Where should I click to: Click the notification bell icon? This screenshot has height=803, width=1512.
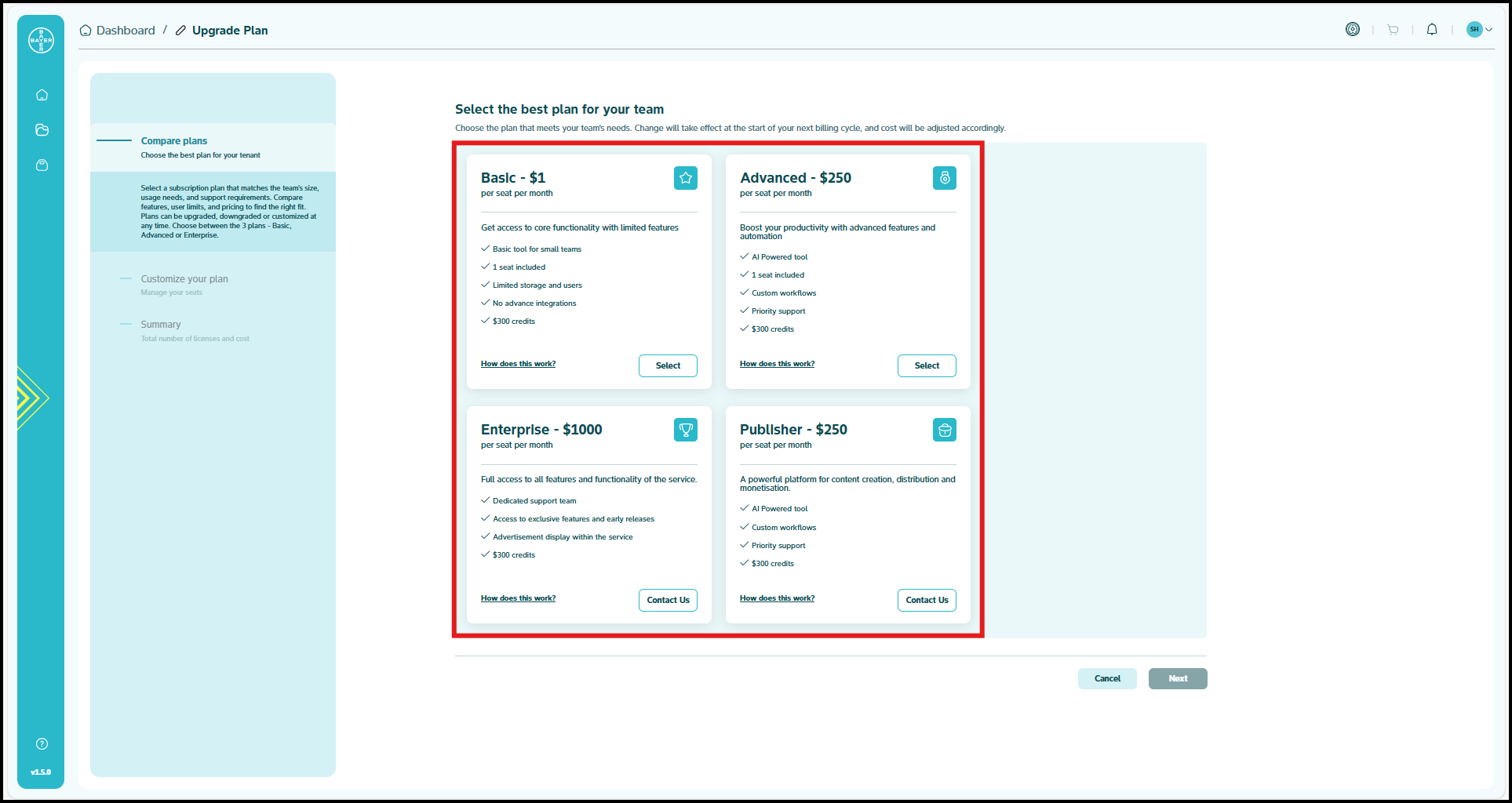[1431, 30]
